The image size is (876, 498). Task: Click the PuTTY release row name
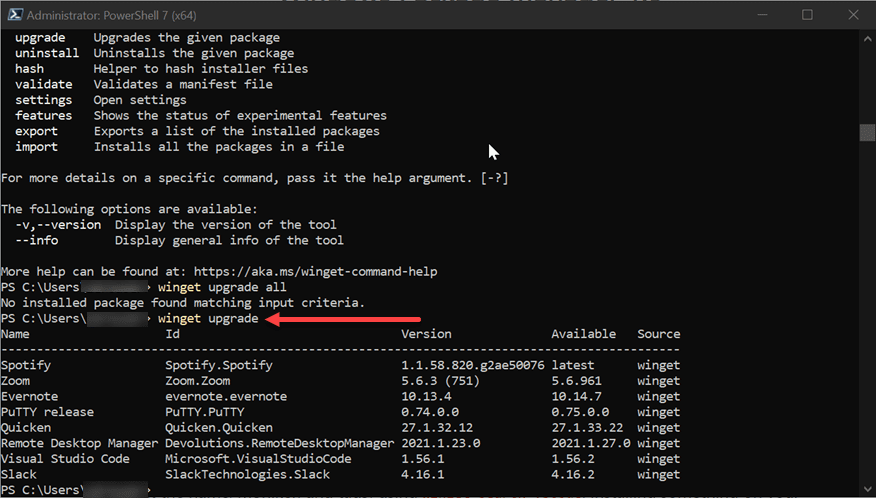coord(47,412)
